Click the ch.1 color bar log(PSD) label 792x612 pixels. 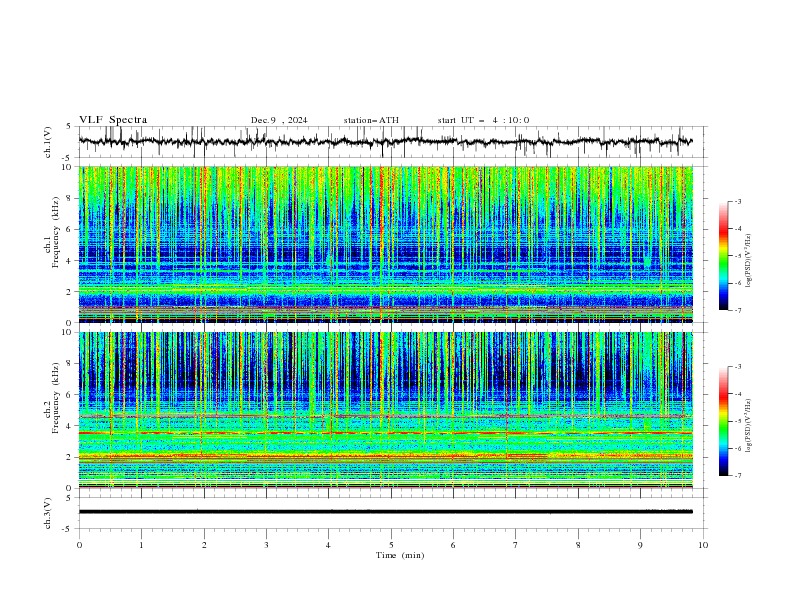(x=749, y=261)
